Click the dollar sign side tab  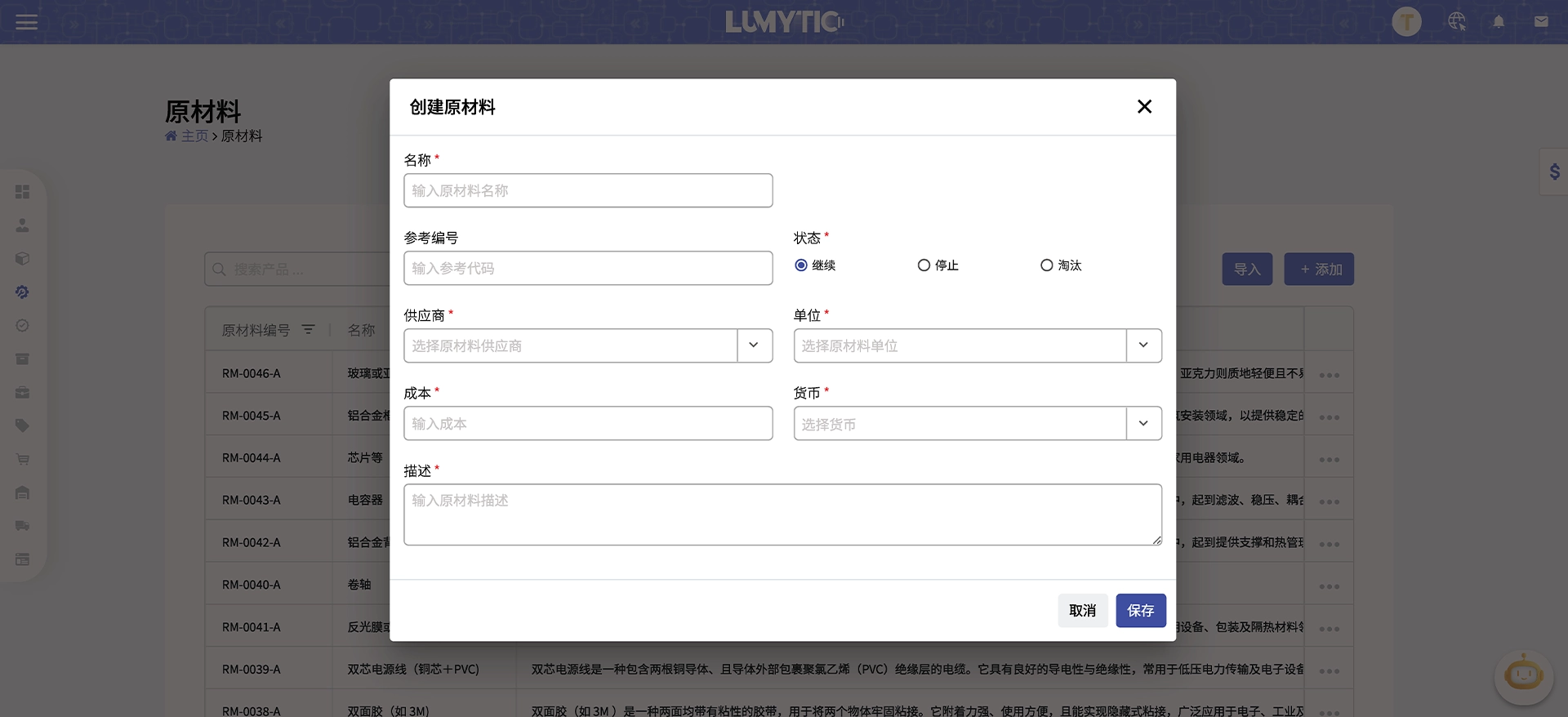1554,171
